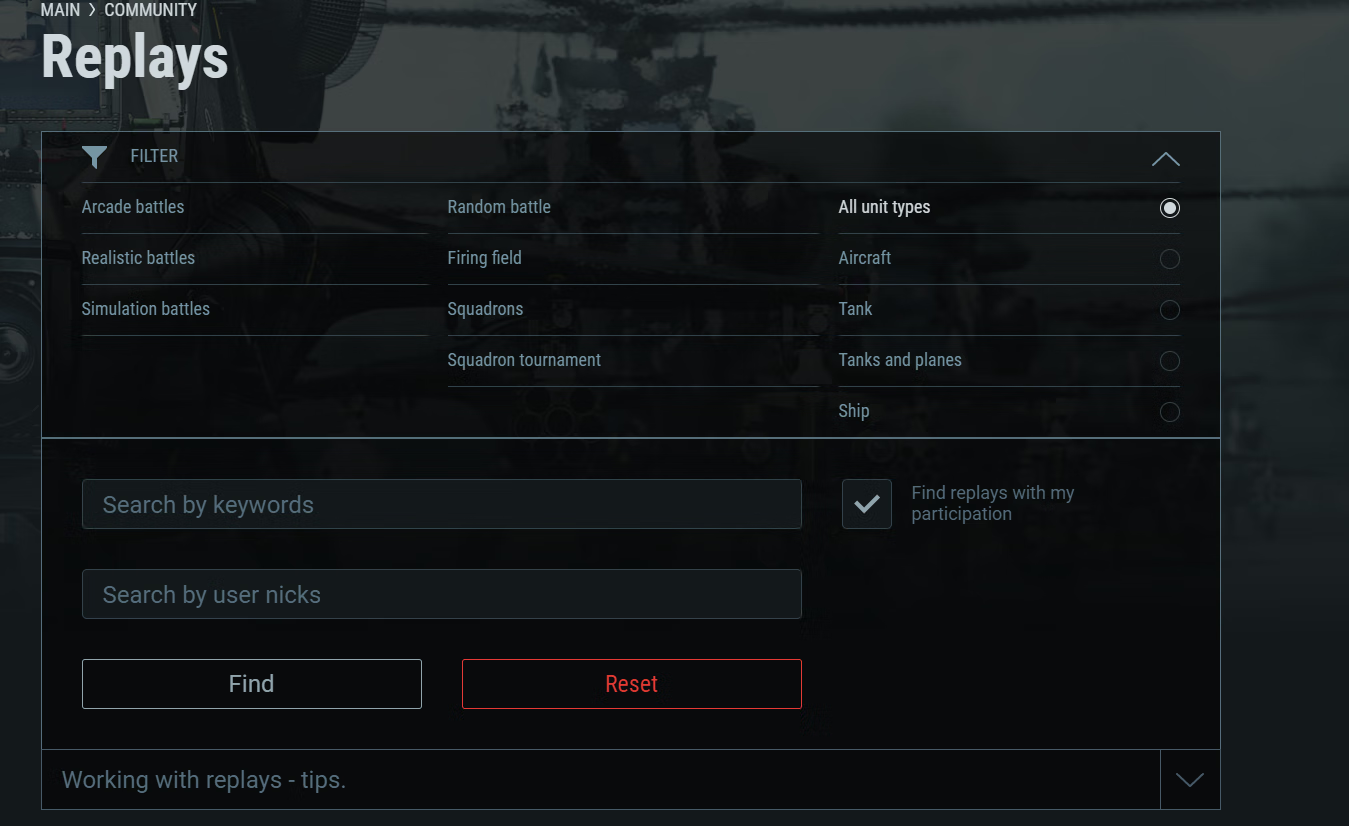This screenshot has width=1349, height=826.
Task: Filter by Realistic battles
Action: point(138,258)
